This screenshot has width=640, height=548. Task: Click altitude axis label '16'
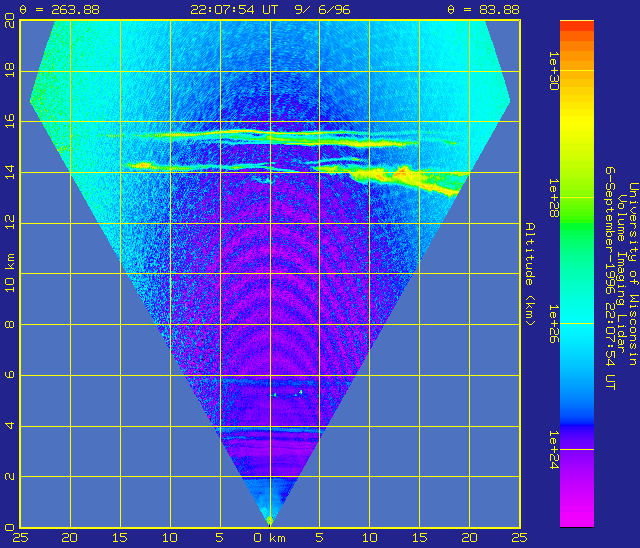[10, 120]
